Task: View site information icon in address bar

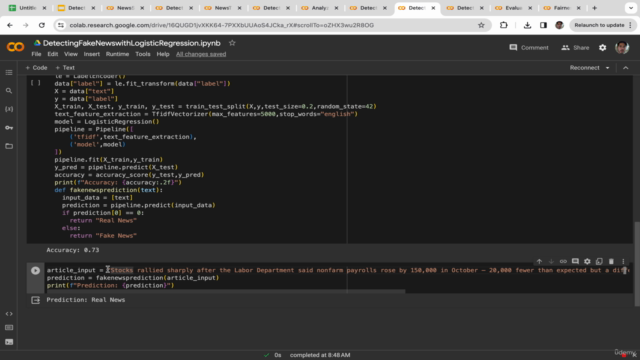Action: (61, 25)
